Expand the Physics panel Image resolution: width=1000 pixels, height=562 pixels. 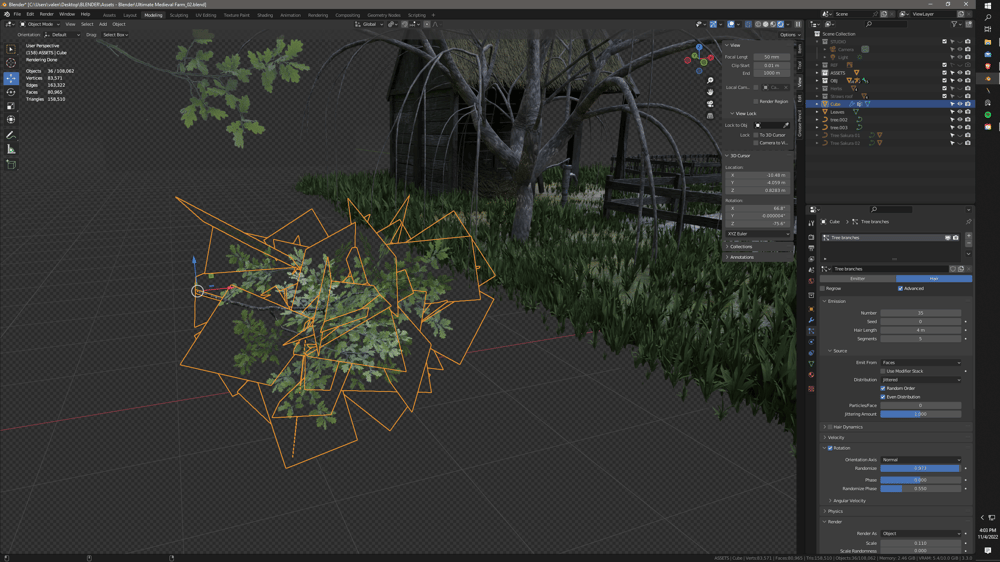pyautogui.click(x=835, y=512)
